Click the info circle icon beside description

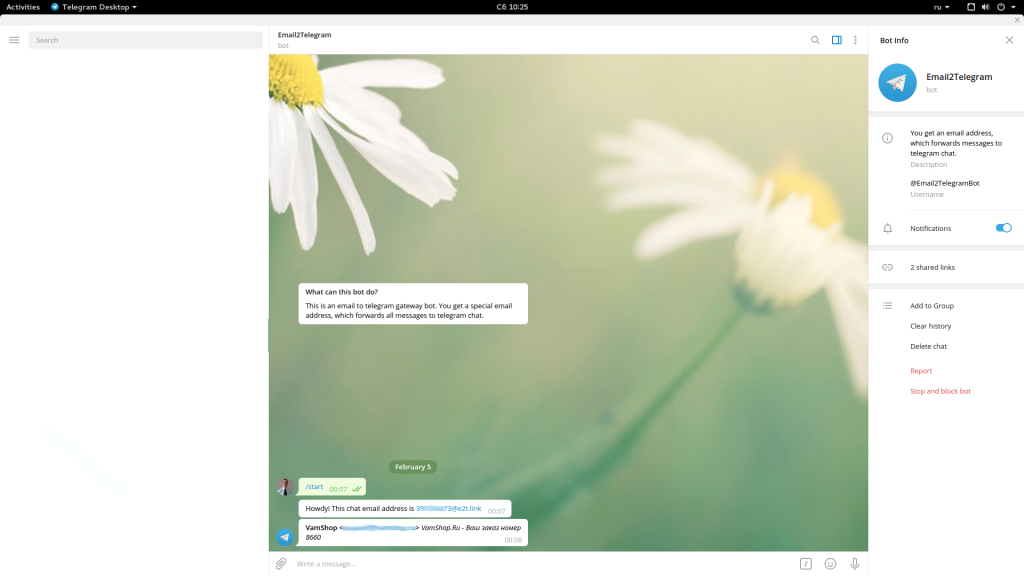pos(888,138)
